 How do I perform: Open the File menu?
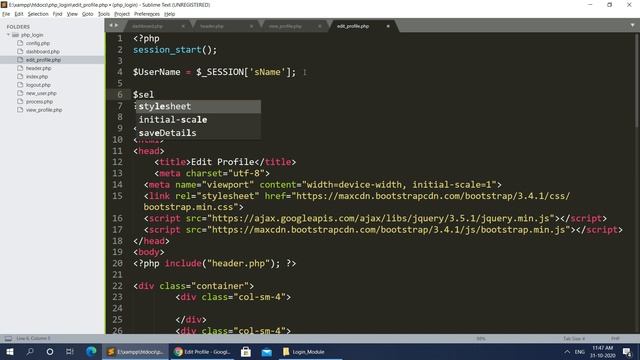[x=6, y=14]
